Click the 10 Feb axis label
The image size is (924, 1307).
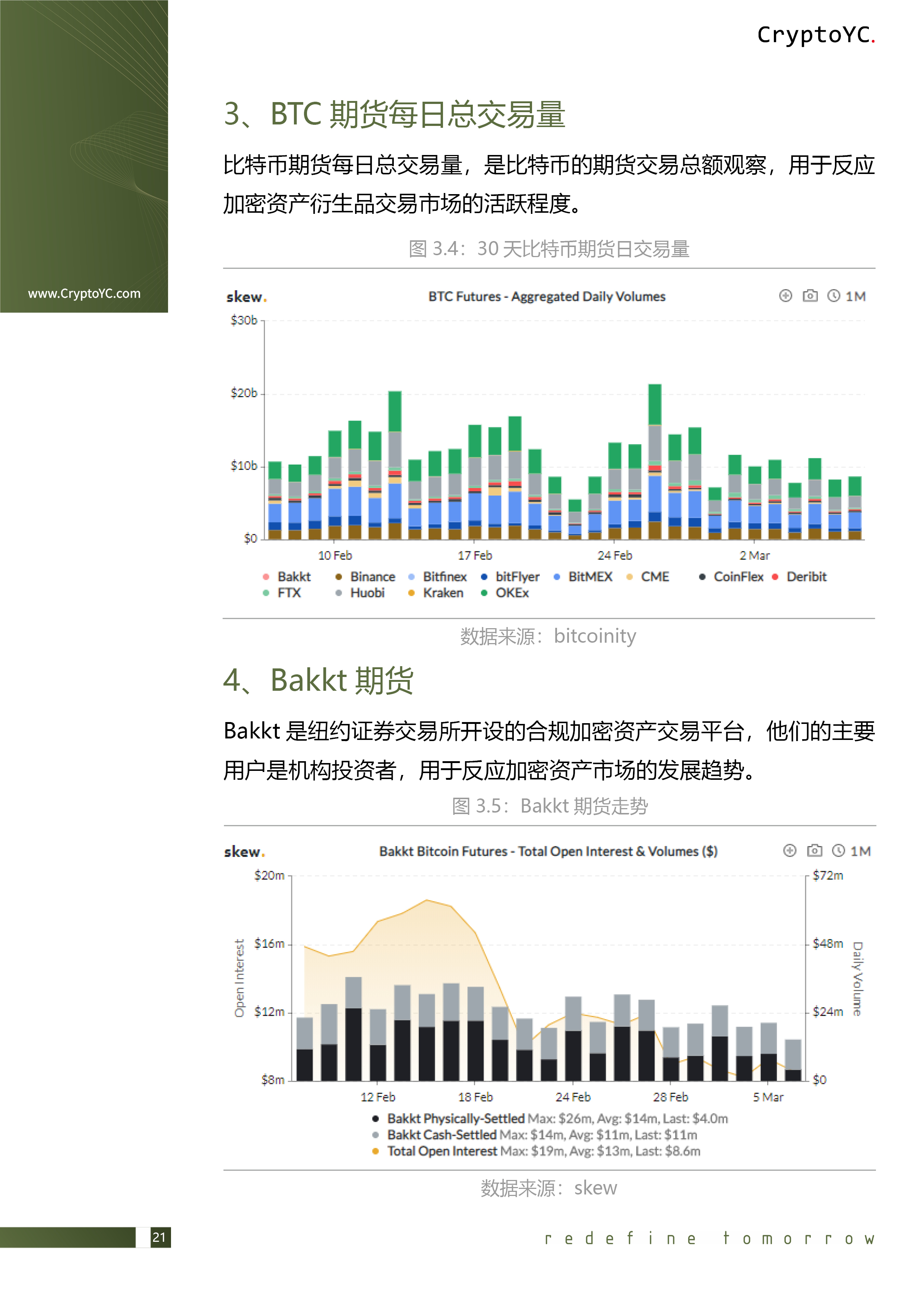(335, 555)
